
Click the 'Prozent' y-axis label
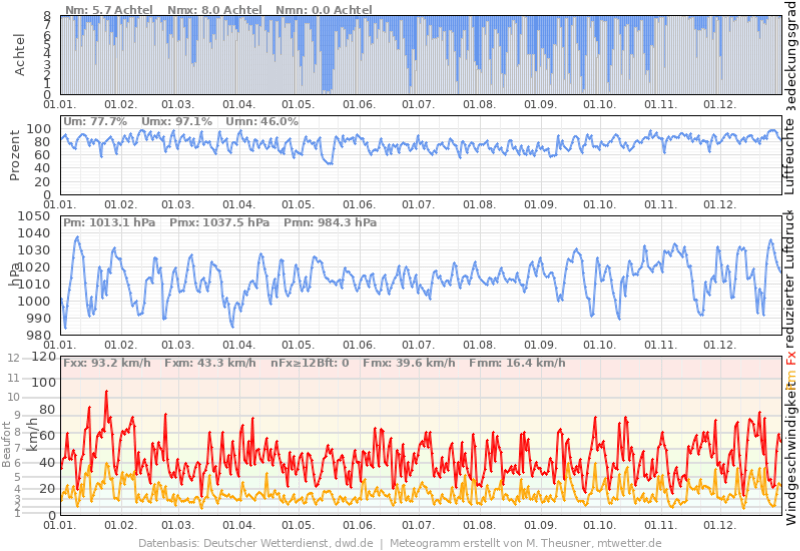15,155
